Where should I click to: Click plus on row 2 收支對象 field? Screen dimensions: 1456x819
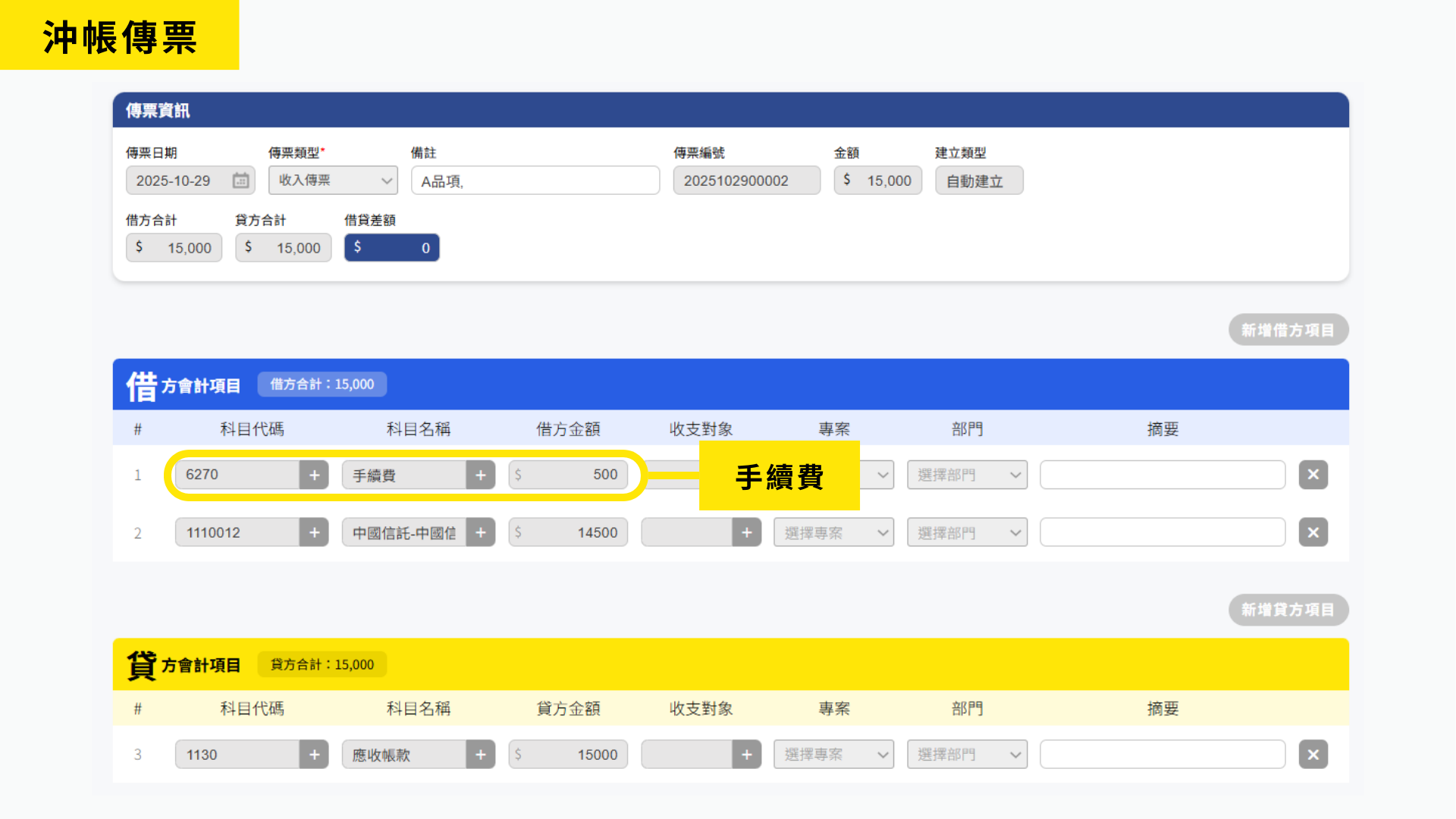(x=746, y=532)
